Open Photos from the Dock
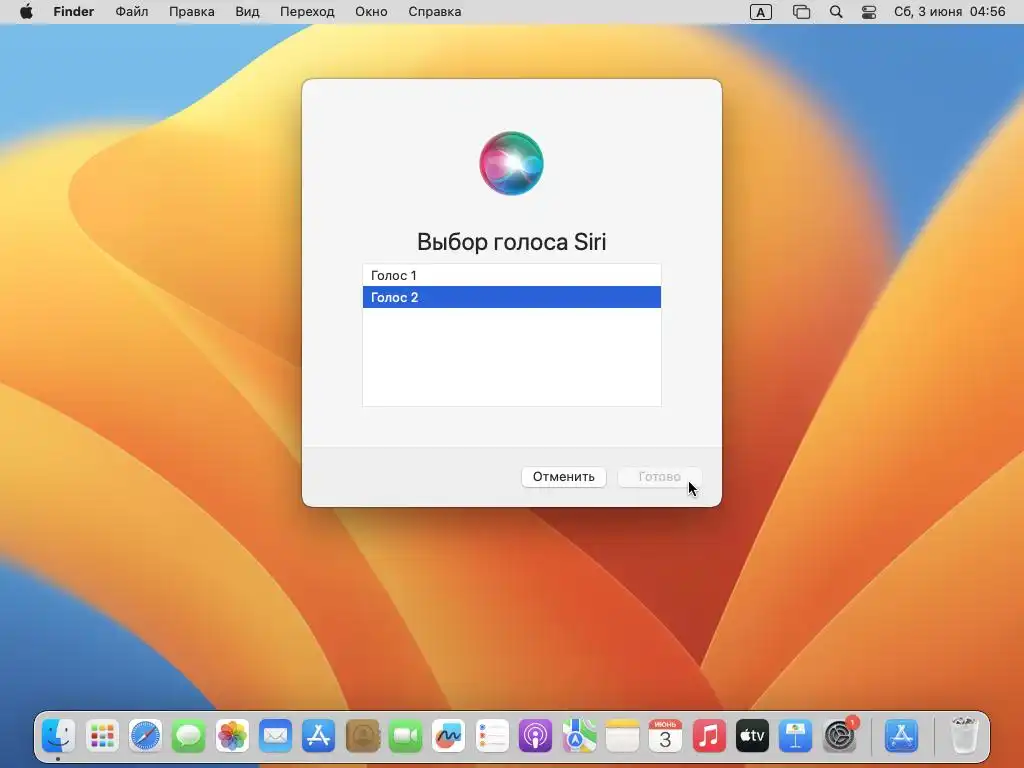This screenshot has width=1024, height=768. coord(232,737)
